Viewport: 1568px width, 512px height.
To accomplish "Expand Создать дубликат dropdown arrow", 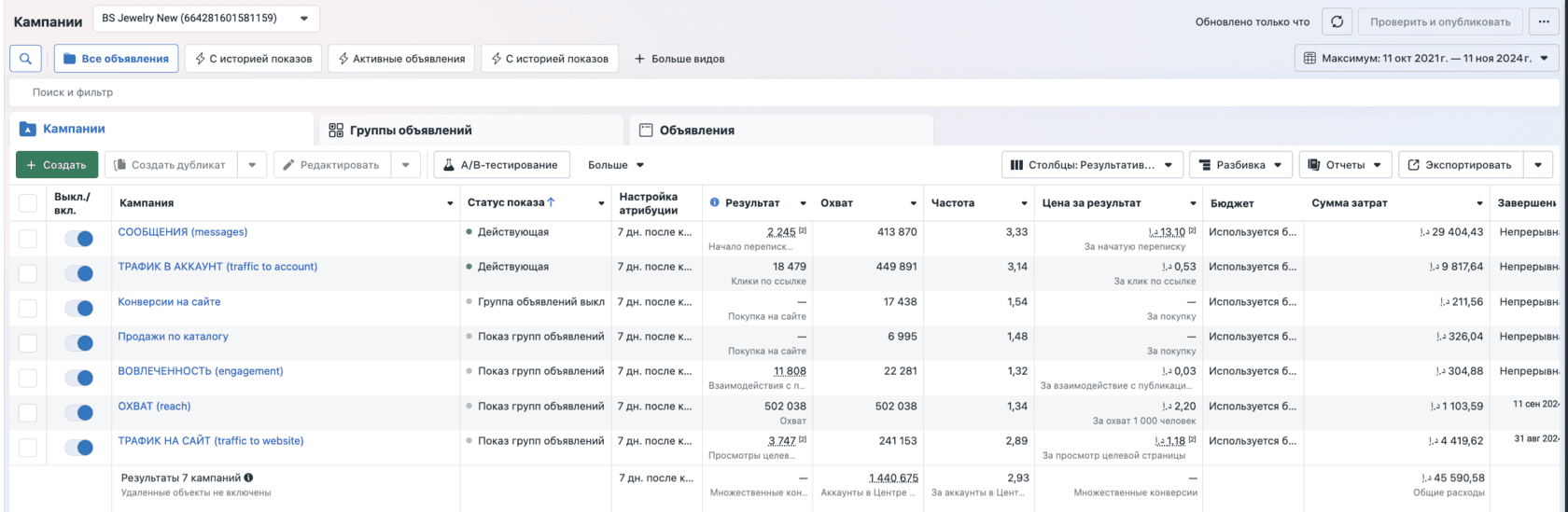I will [x=252, y=165].
